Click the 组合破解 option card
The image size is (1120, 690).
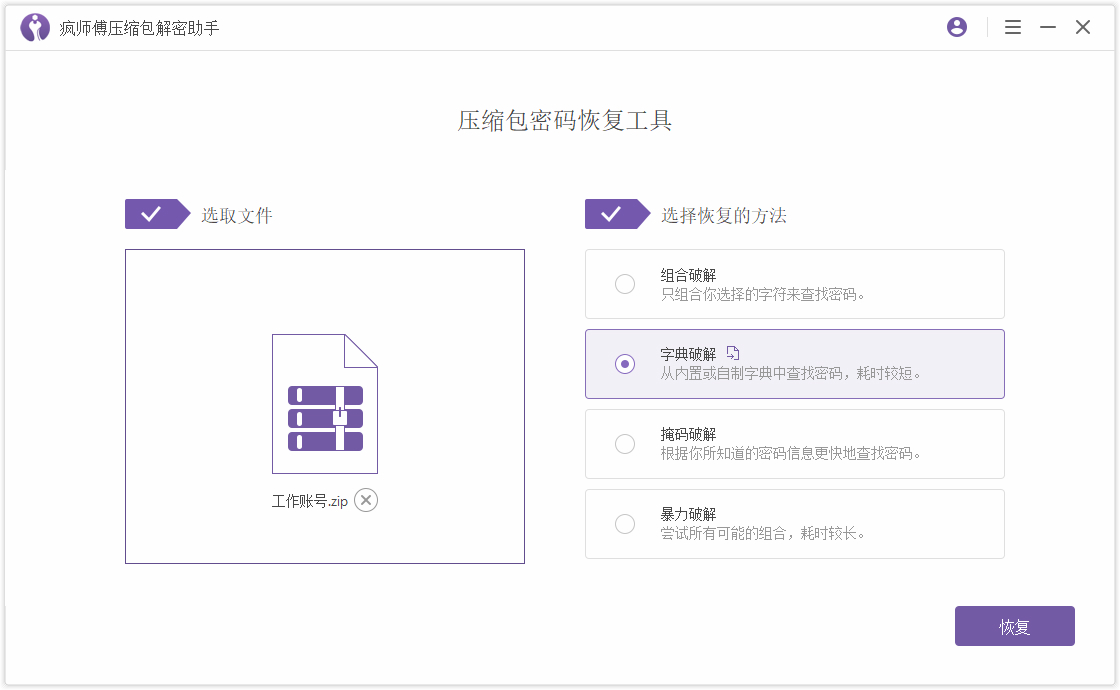794,284
